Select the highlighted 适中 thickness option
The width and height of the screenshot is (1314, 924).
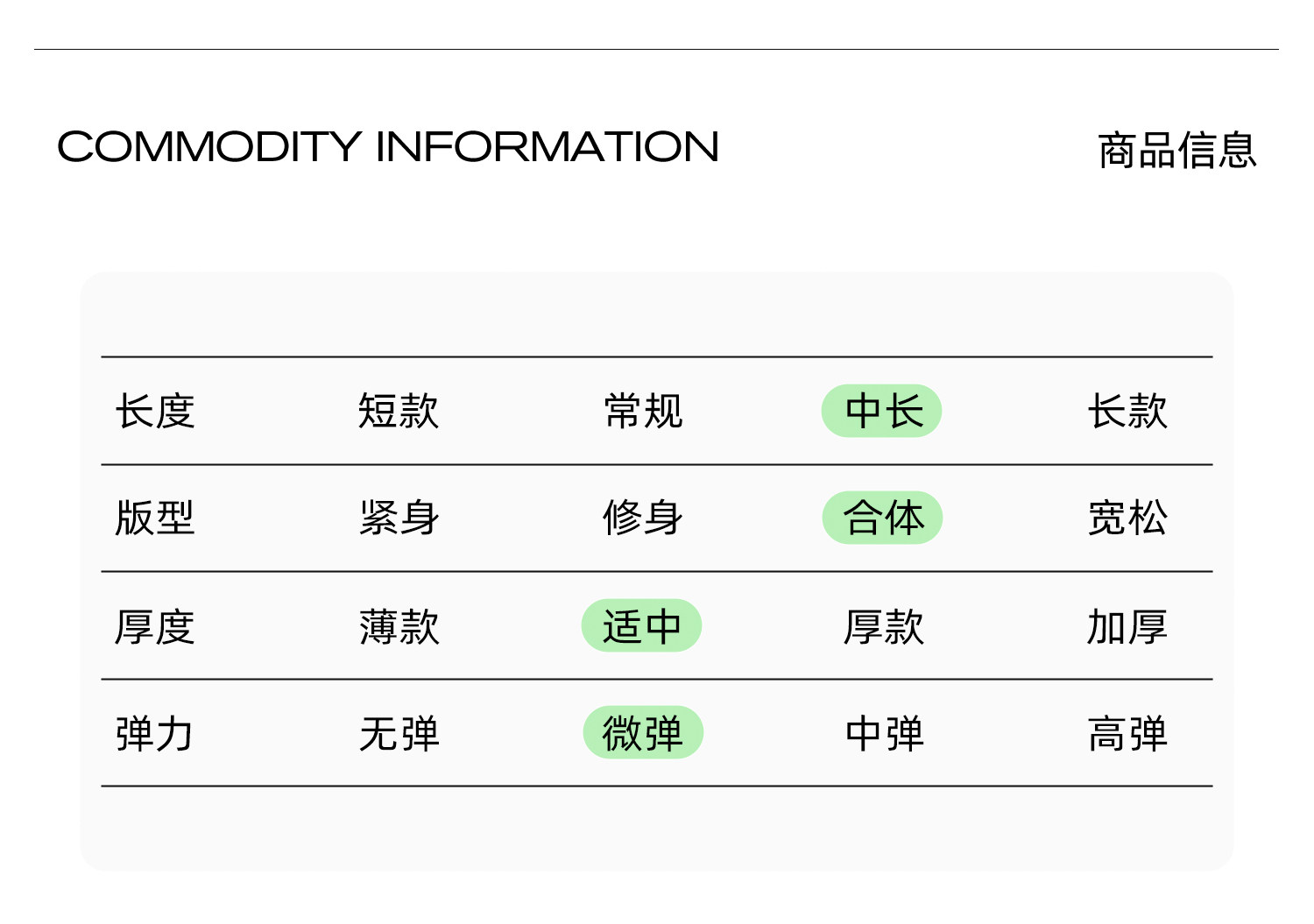641,625
